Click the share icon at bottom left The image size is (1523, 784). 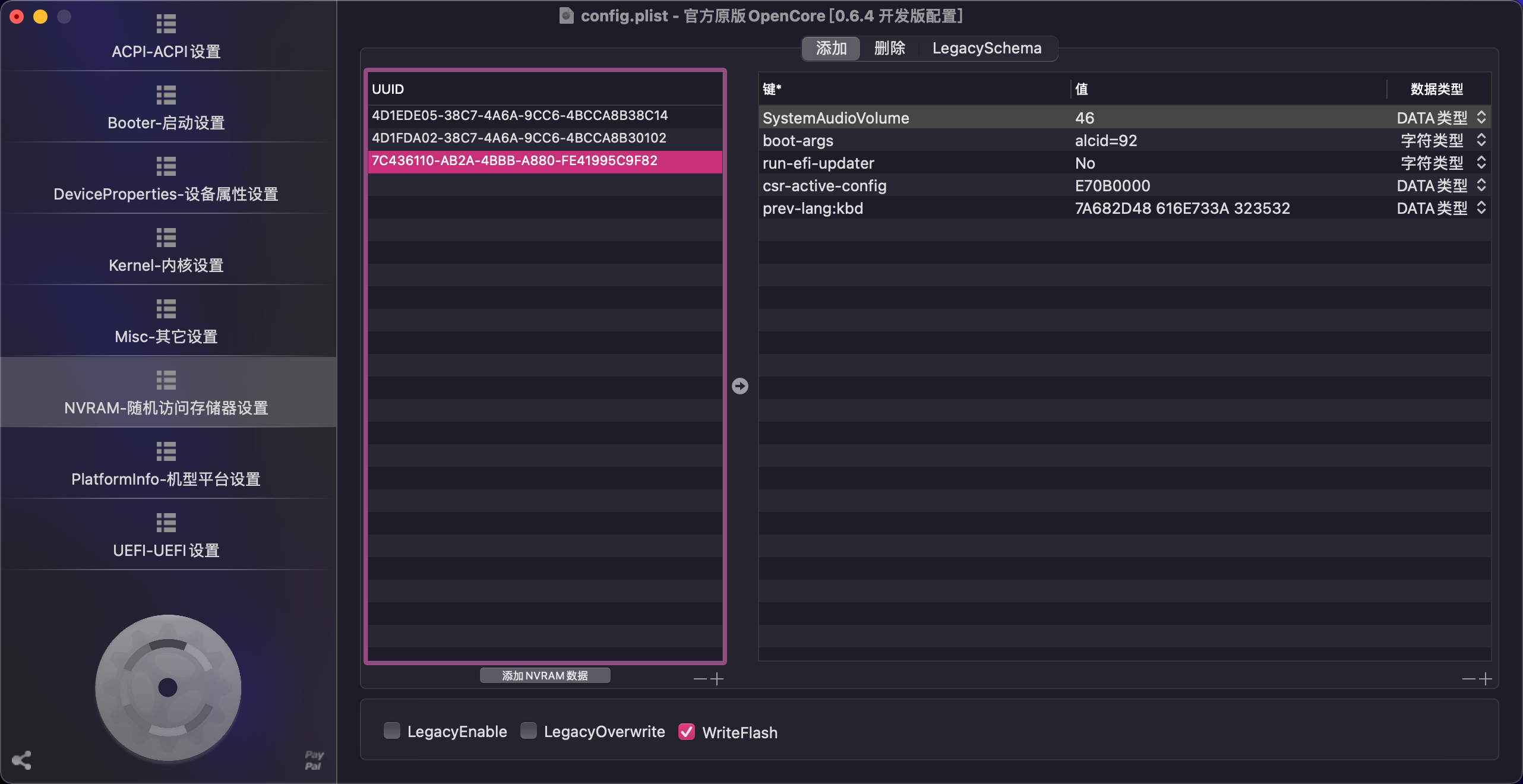tap(21, 760)
